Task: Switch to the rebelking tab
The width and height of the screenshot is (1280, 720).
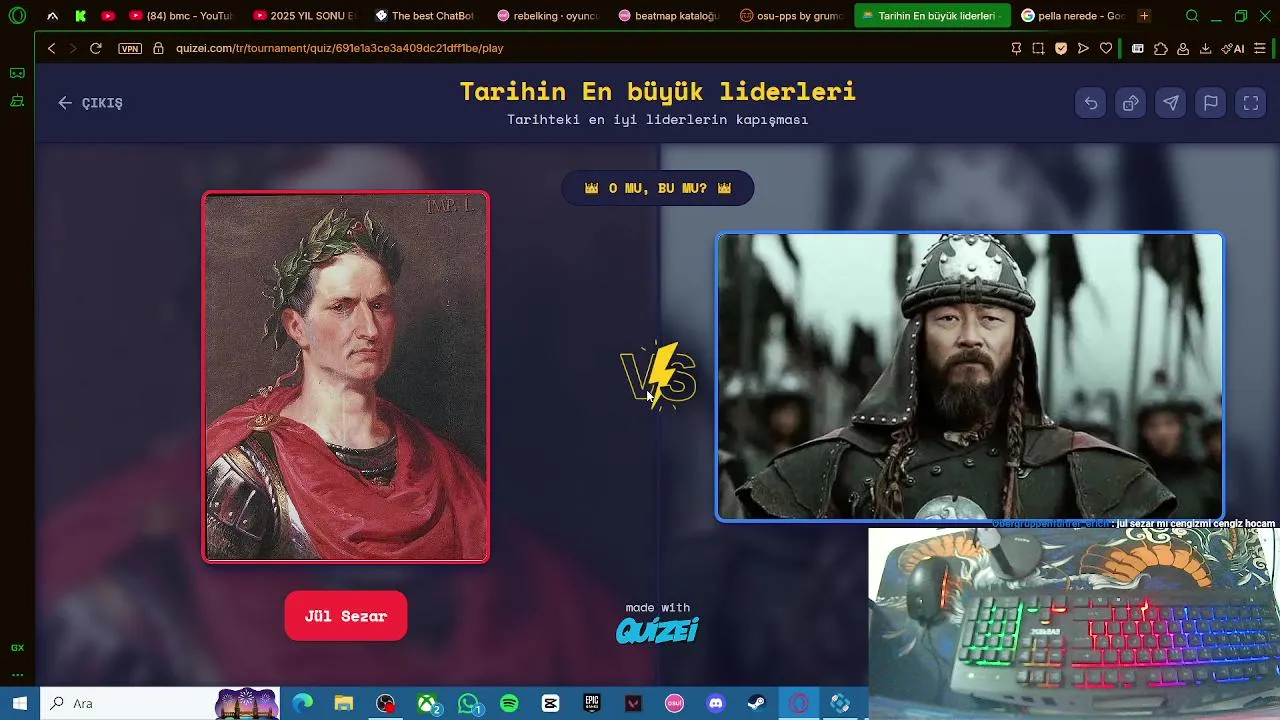Action: point(547,16)
